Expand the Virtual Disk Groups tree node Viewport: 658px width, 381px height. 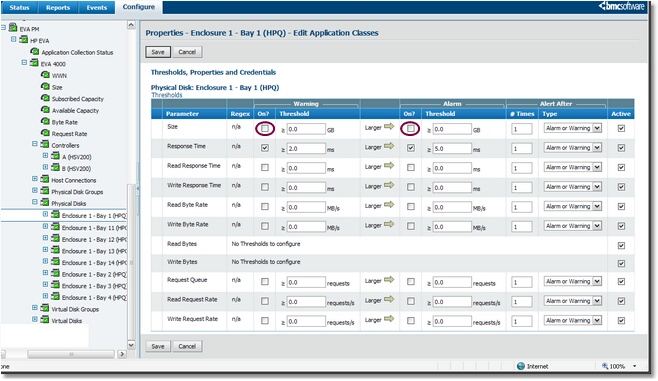click(35, 308)
